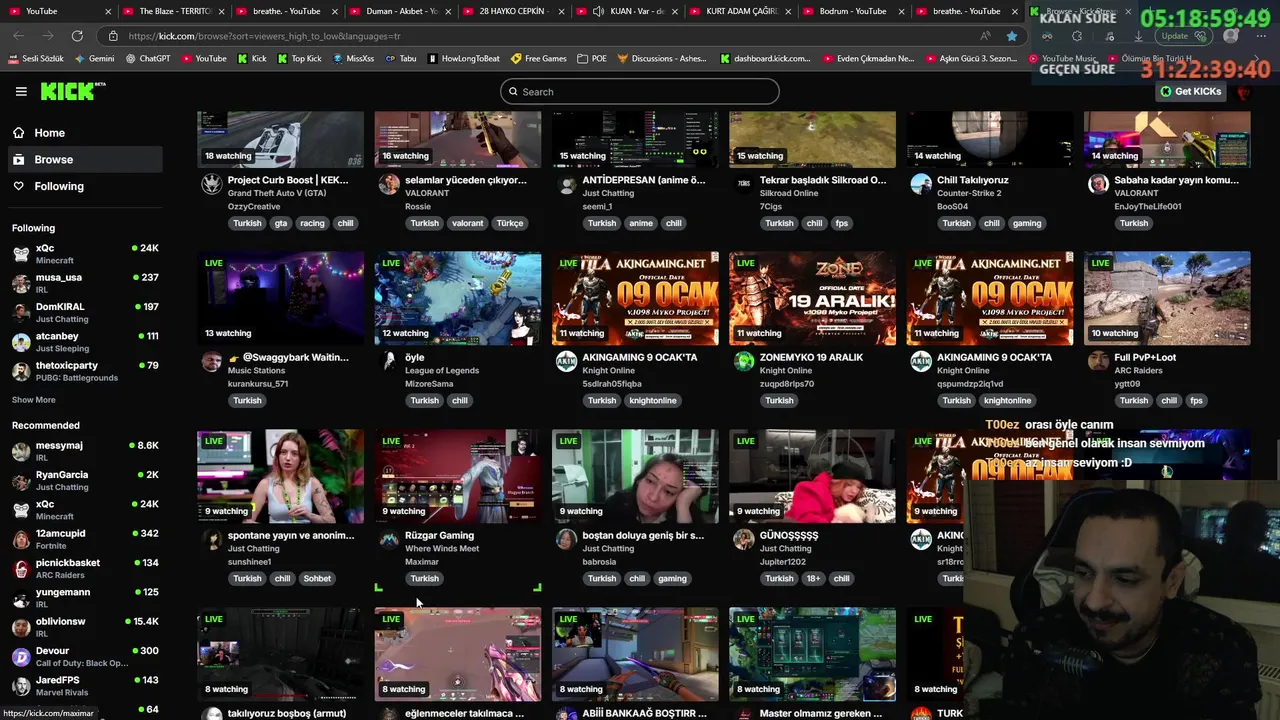This screenshot has height=720, width=1280.
Task: Click the Search input field
Action: [x=640, y=92]
